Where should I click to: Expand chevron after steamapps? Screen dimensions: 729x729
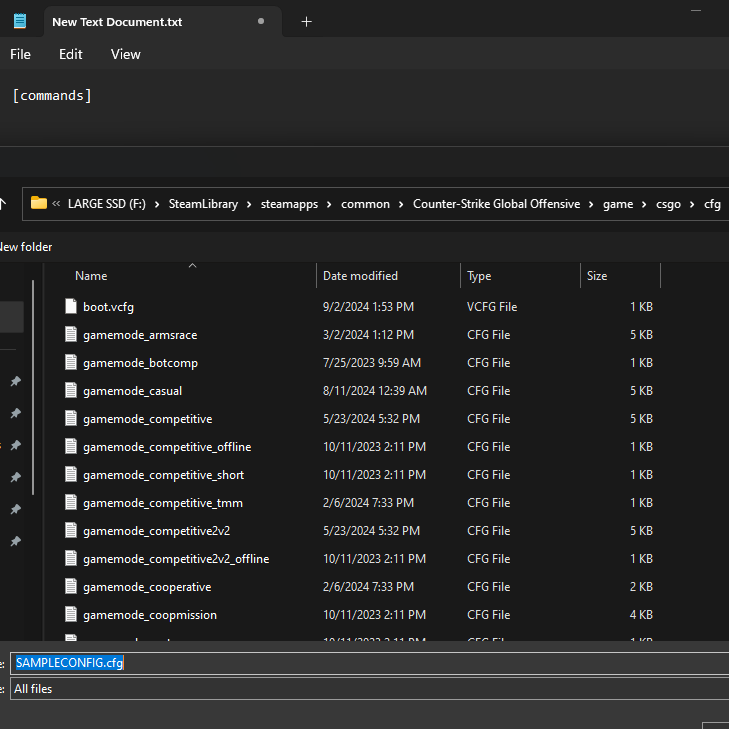point(329,205)
